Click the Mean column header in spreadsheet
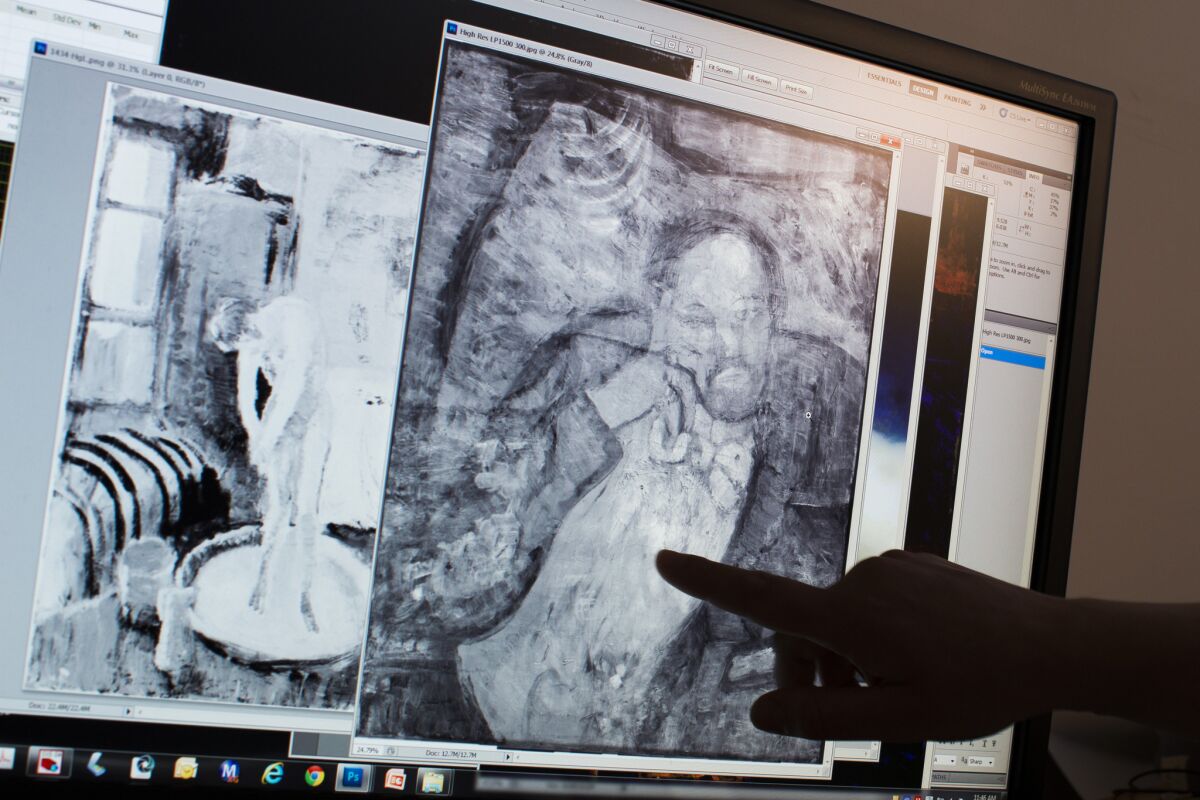 tap(25, 10)
